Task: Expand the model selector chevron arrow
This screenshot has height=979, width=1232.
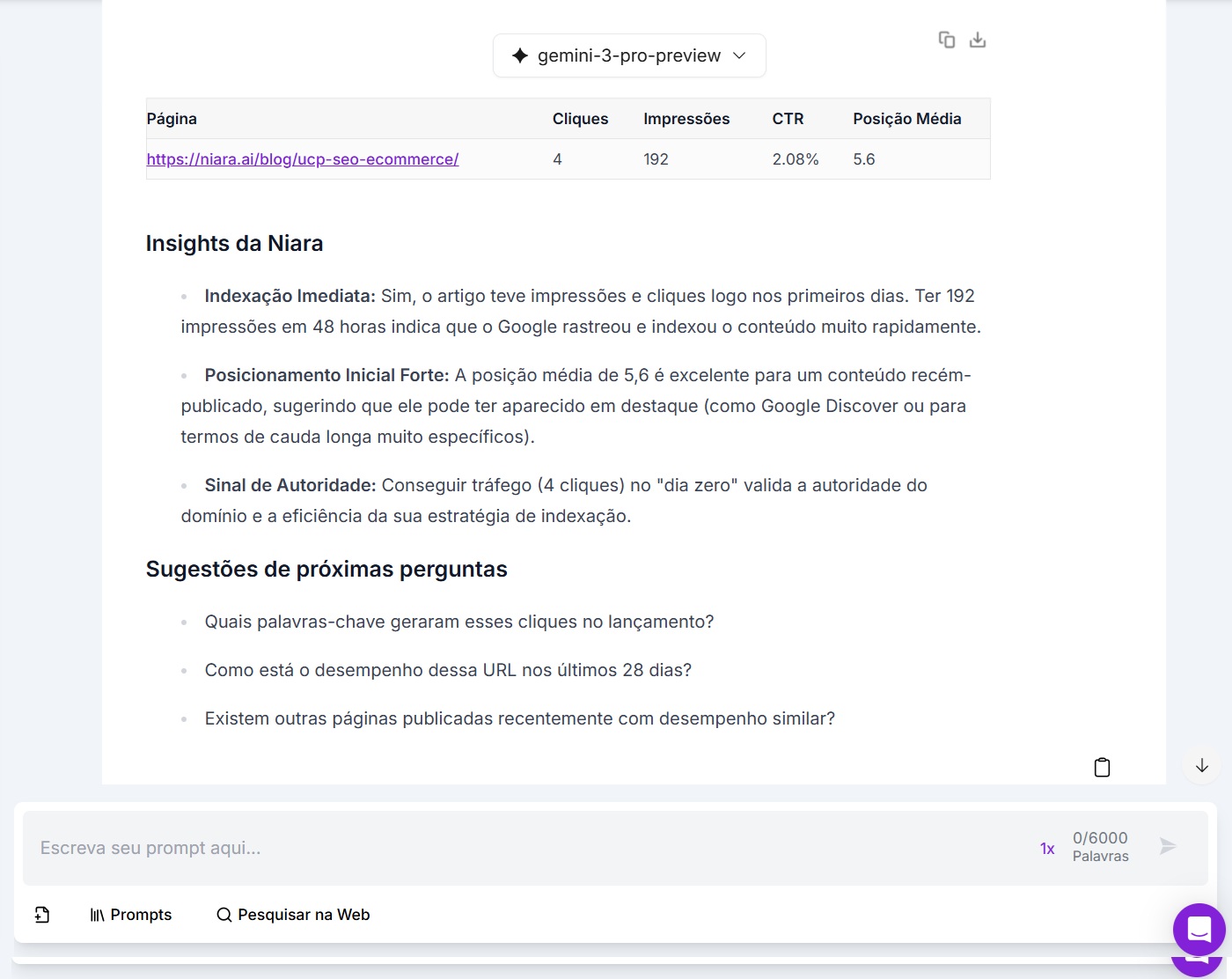Action: [x=739, y=55]
